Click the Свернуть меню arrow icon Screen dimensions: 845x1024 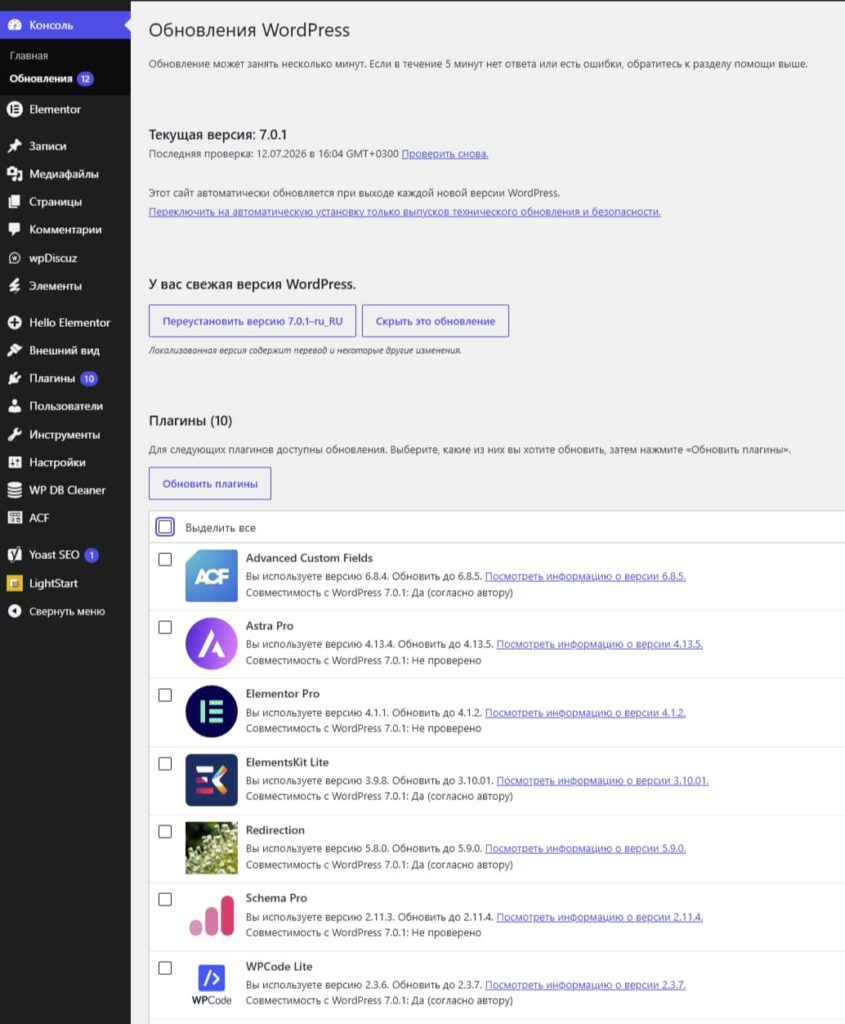point(14,611)
